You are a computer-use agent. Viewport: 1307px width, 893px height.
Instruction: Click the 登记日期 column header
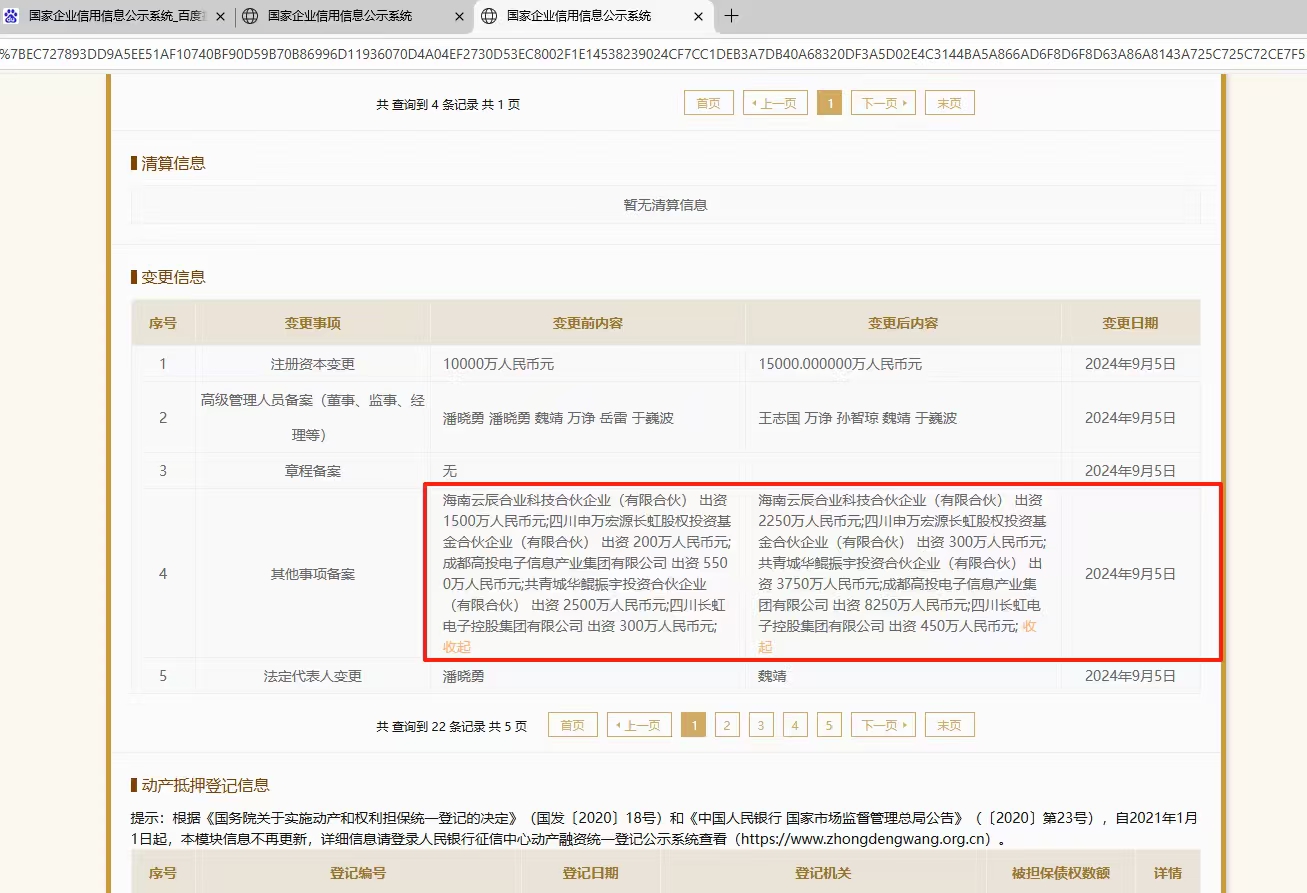pyautogui.click(x=590, y=873)
